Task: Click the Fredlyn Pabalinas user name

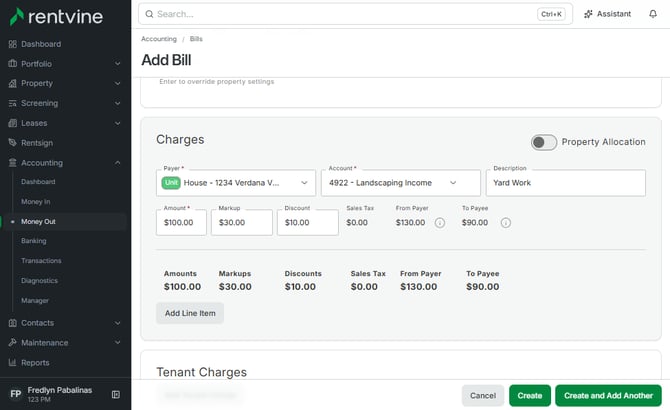Action: coord(59,390)
